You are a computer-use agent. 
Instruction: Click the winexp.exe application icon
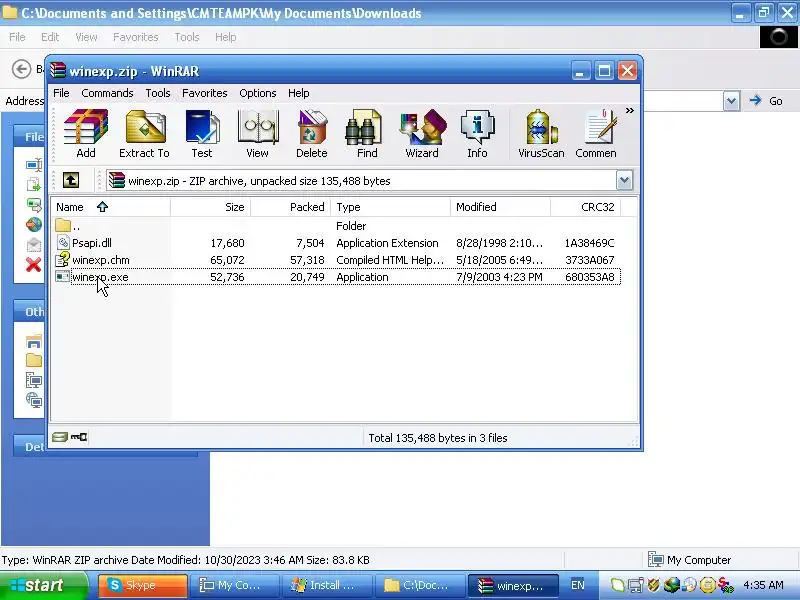(62, 277)
